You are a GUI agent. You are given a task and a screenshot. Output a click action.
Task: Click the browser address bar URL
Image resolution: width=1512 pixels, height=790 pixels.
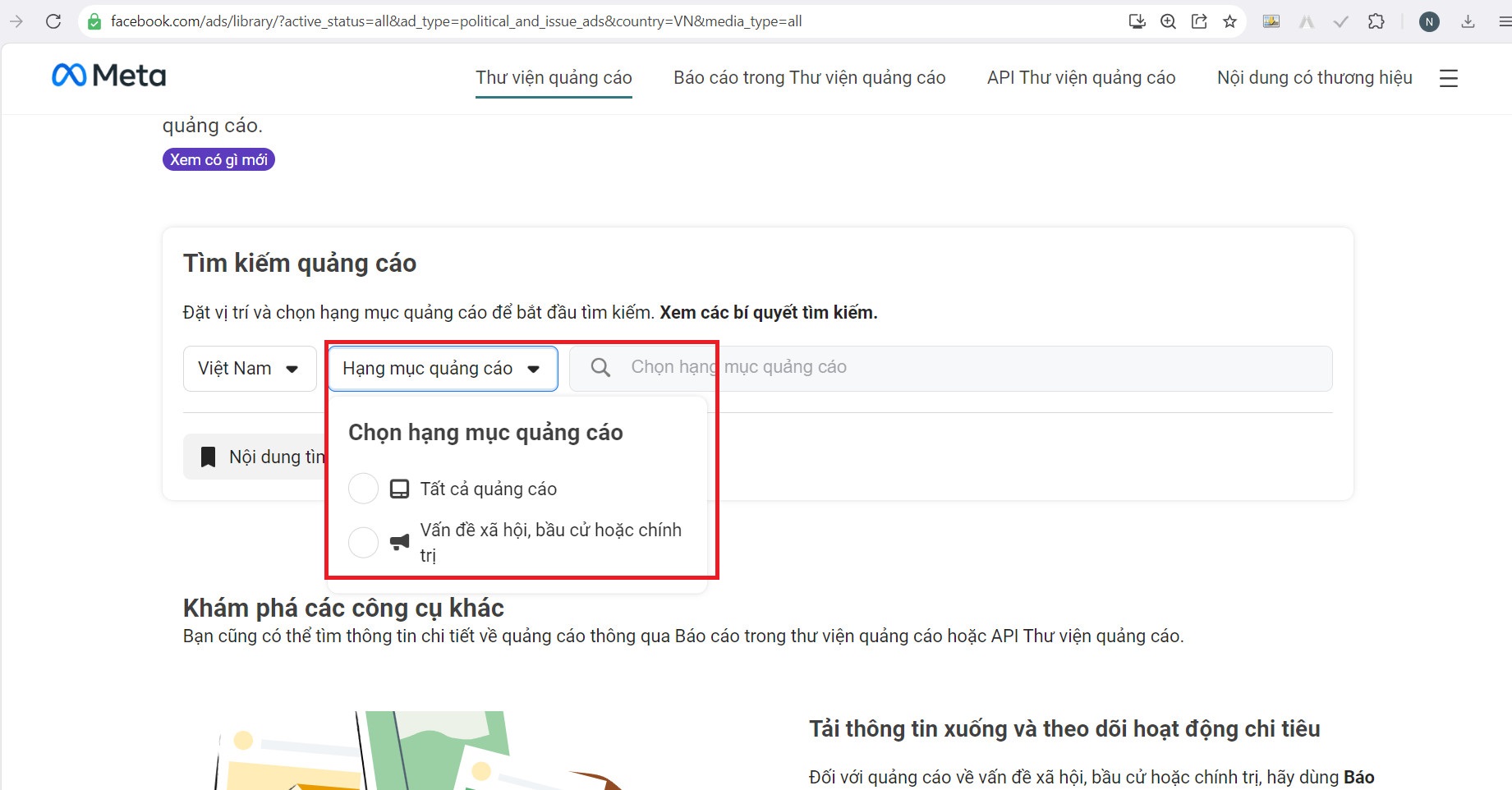[x=457, y=21]
